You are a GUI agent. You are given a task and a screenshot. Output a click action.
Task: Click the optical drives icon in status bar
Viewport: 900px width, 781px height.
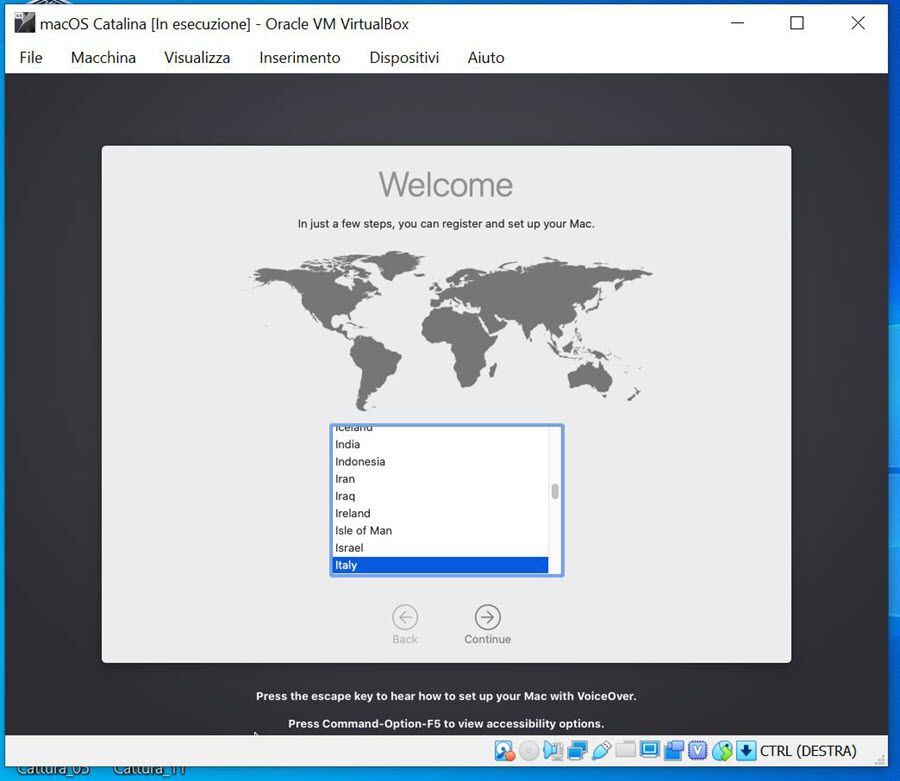[x=526, y=750]
